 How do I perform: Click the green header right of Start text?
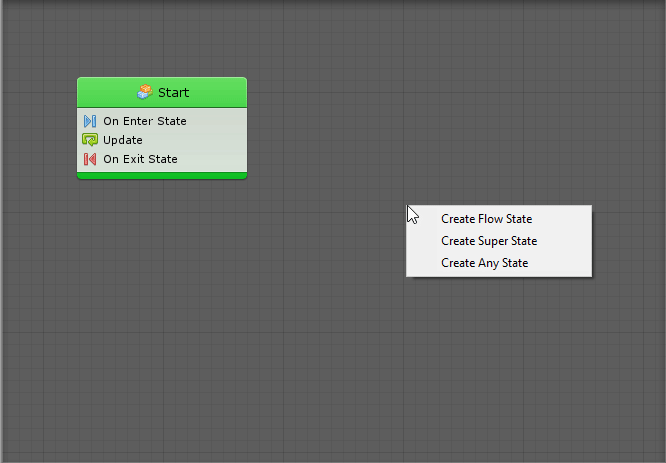click(218, 92)
